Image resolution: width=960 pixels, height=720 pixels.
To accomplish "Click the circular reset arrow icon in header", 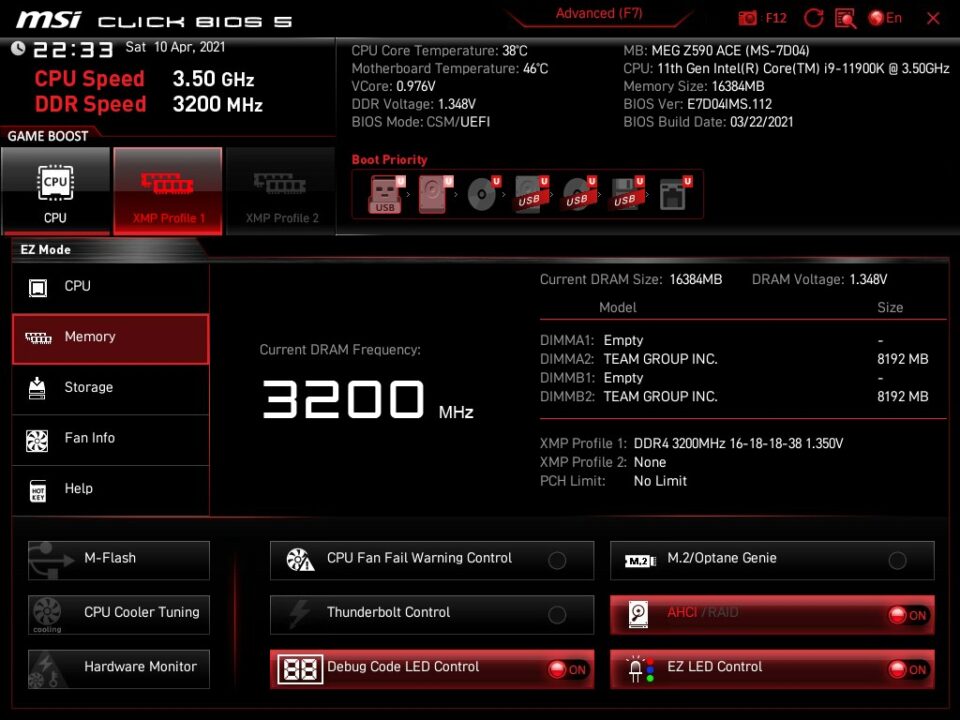I will pyautogui.click(x=814, y=18).
